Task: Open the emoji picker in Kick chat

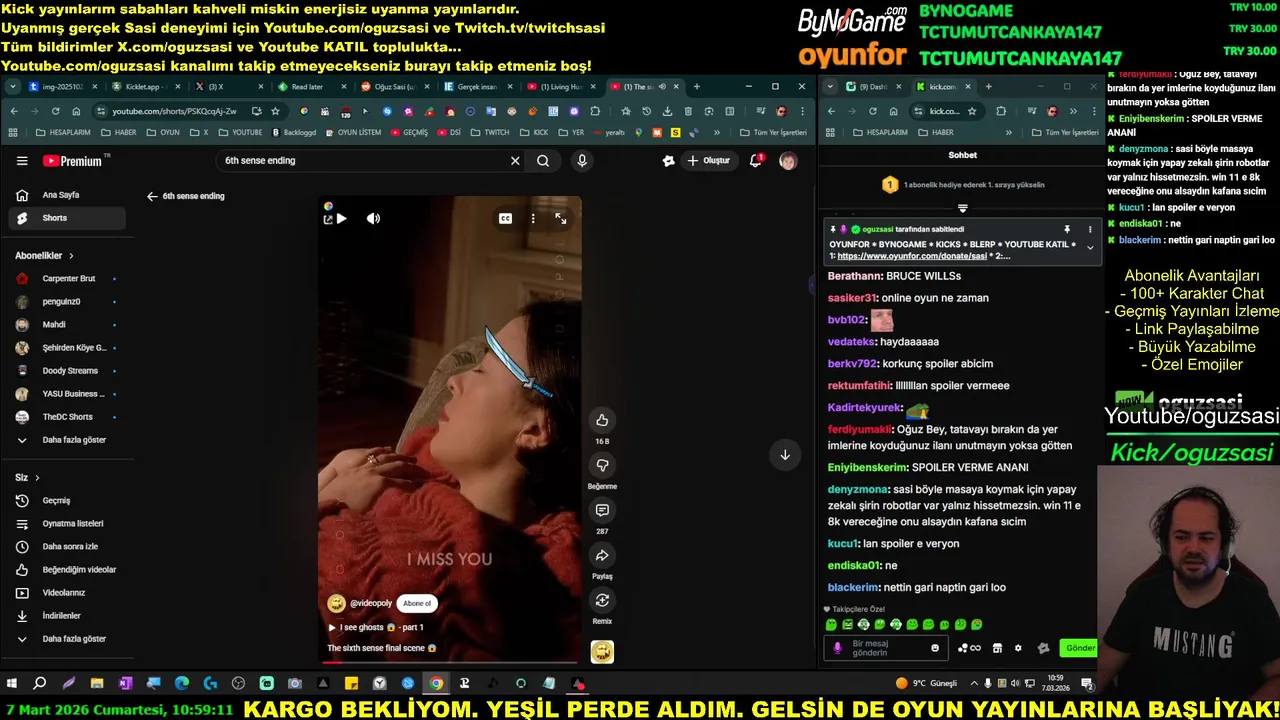Action: click(935, 648)
